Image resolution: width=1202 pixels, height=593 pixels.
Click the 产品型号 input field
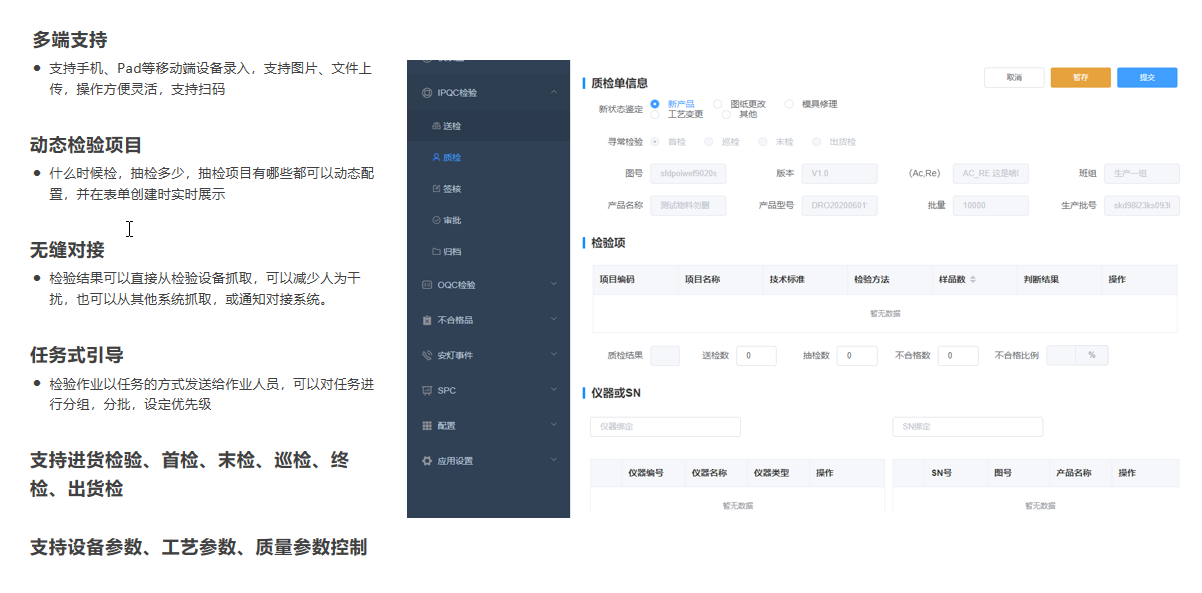coord(839,206)
